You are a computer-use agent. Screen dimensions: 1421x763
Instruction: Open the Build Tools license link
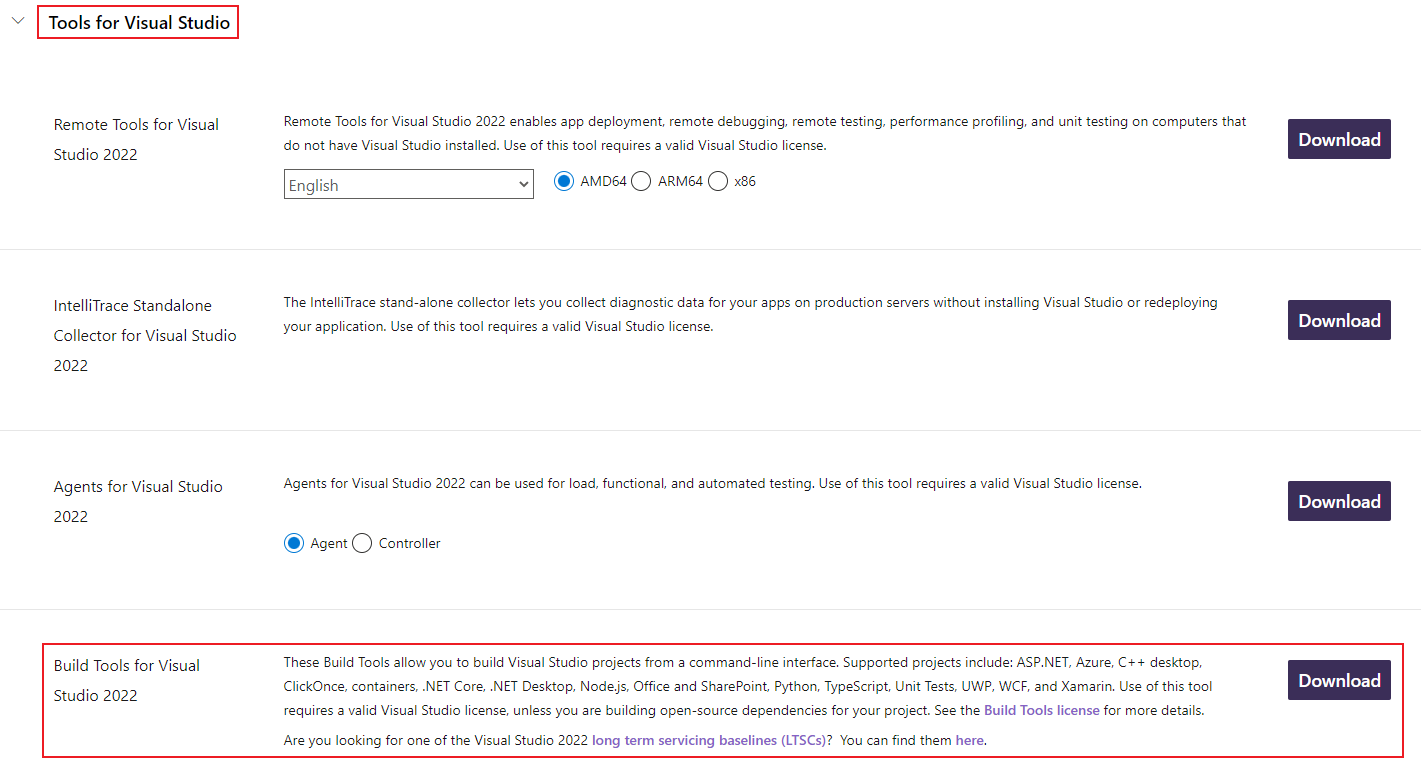pos(1041,711)
